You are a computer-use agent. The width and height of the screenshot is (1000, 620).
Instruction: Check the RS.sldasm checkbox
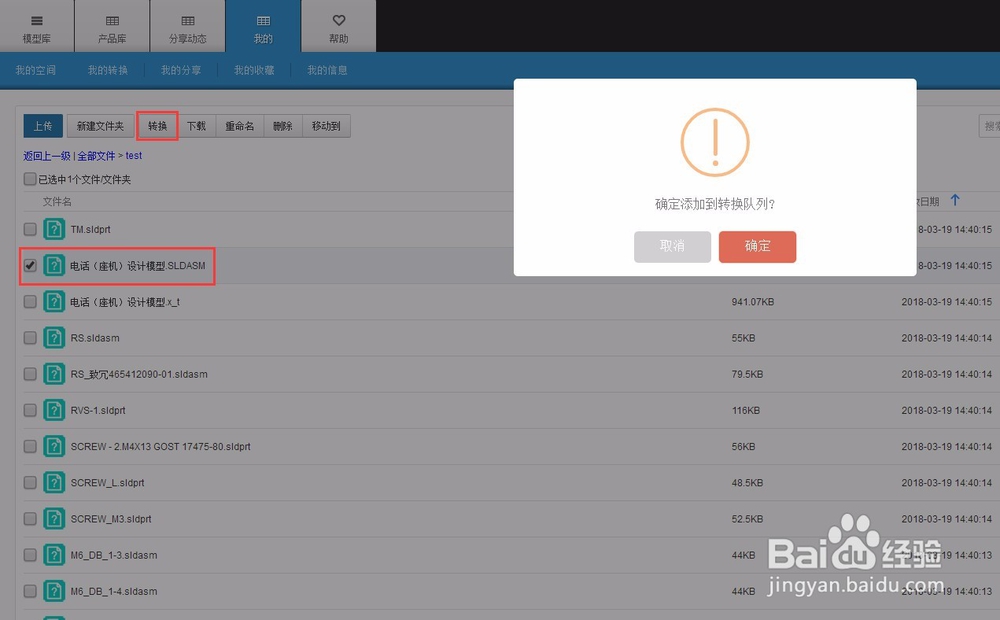click(30, 338)
